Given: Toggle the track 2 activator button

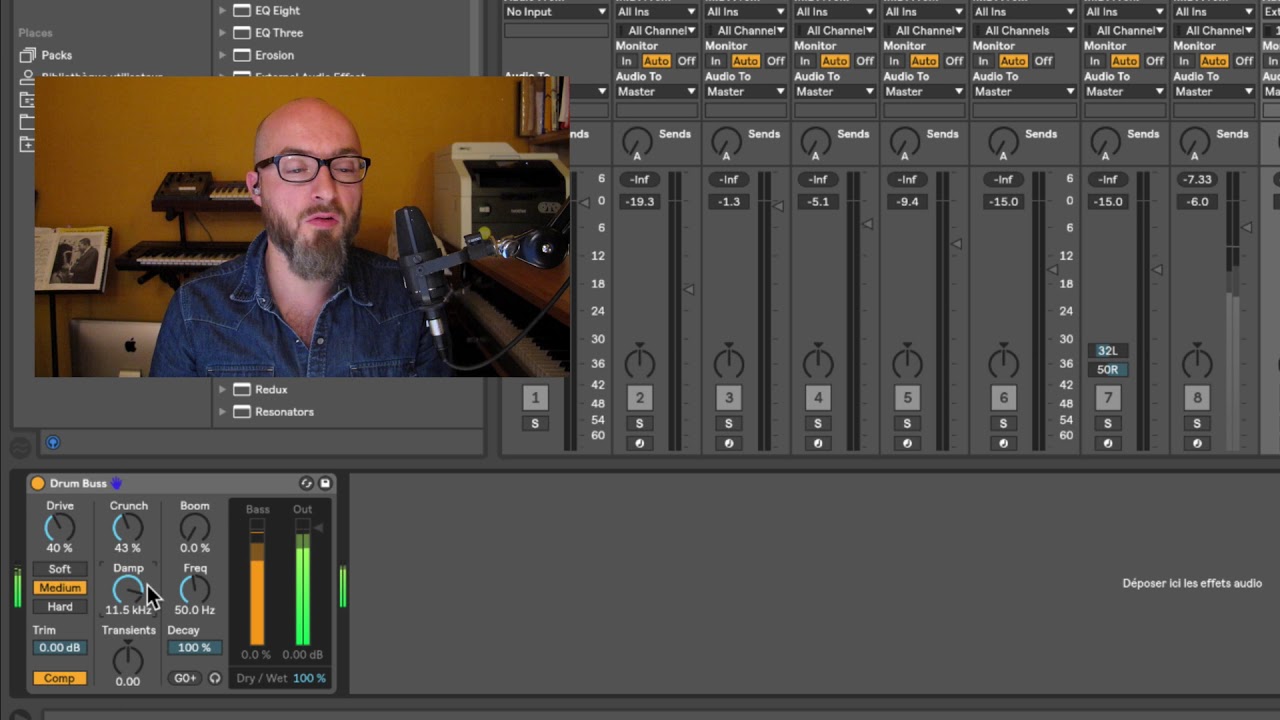Looking at the screenshot, I should (x=640, y=398).
